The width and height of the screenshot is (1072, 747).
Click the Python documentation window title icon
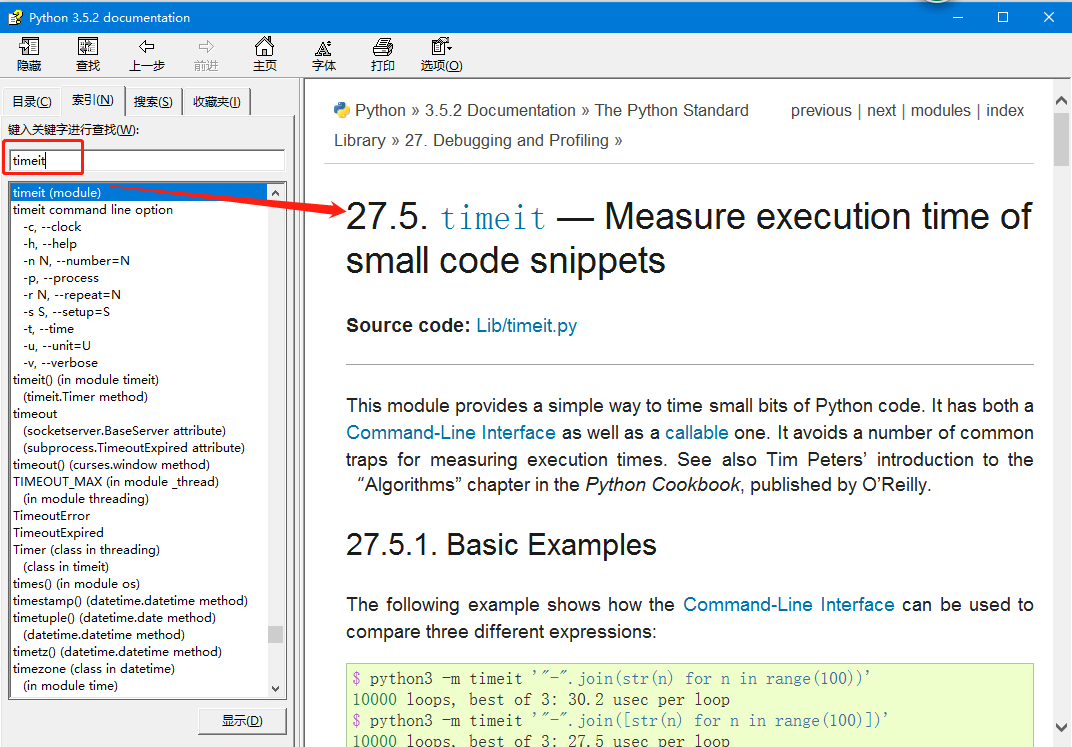pos(14,17)
